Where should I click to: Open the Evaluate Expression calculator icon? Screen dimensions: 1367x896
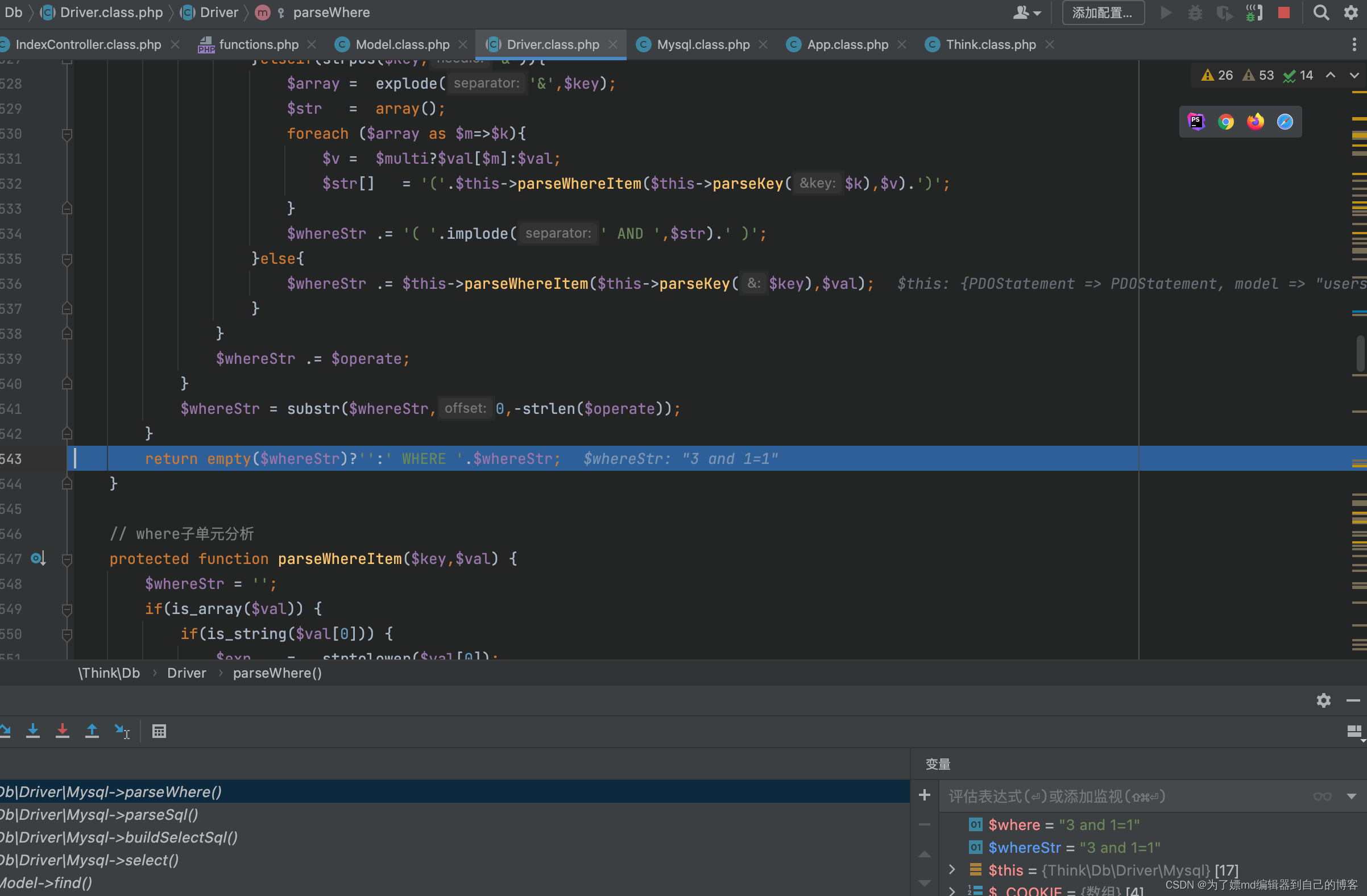point(159,731)
